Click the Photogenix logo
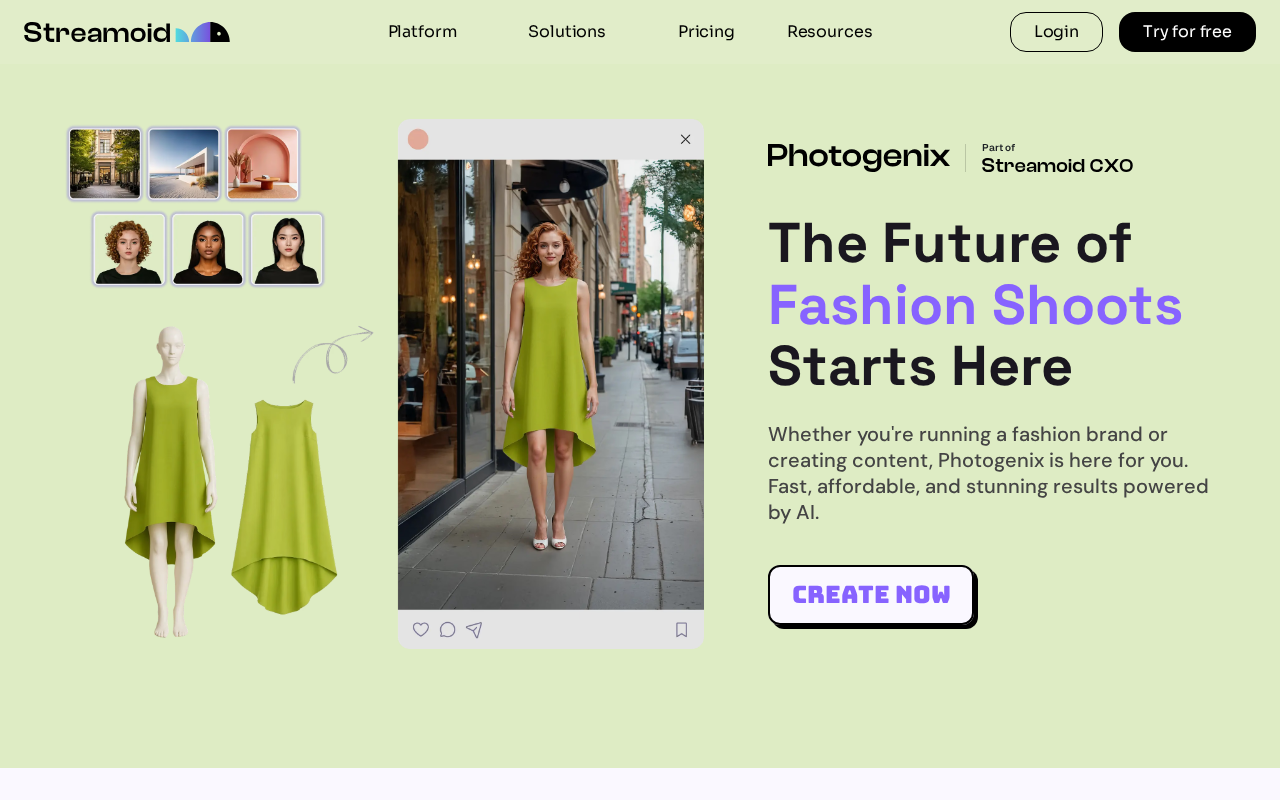The width and height of the screenshot is (1280, 800). coord(859,157)
